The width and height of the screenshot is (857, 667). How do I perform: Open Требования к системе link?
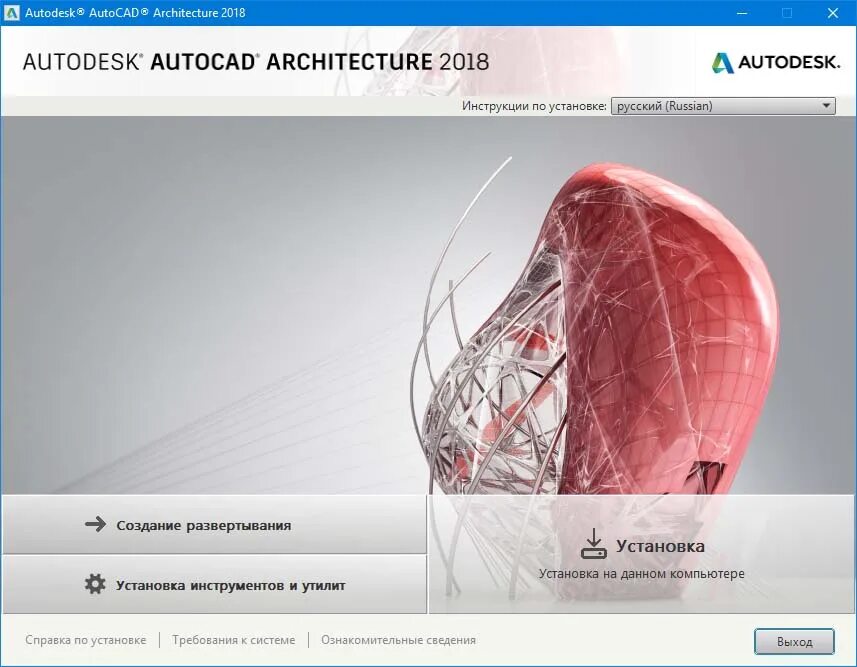pyautogui.click(x=233, y=640)
